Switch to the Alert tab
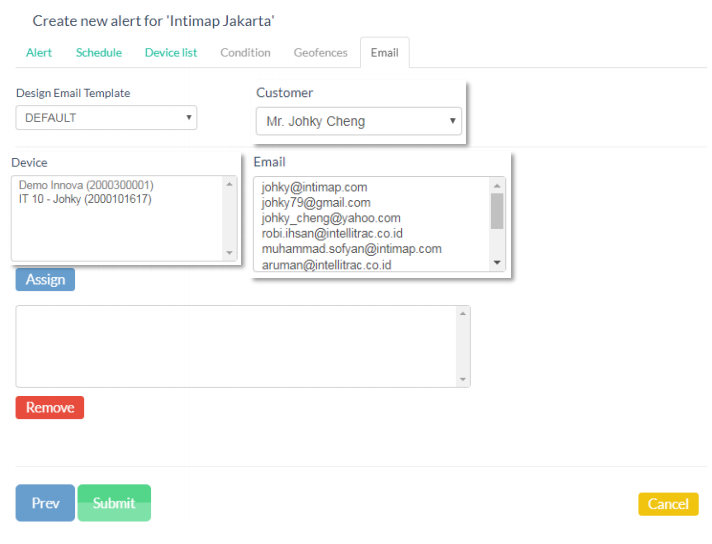Image resolution: width=712 pixels, height=544 pixels. point(39,53)
